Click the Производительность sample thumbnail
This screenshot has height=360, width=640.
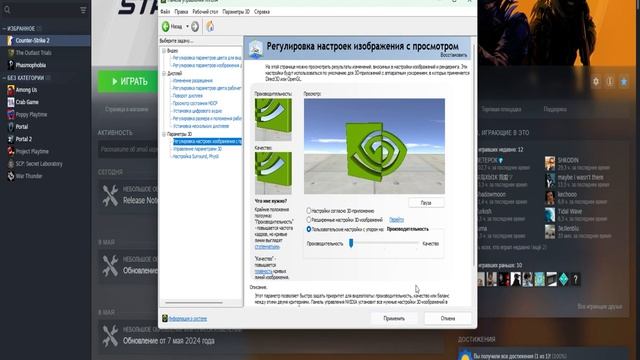pos(273,119)
